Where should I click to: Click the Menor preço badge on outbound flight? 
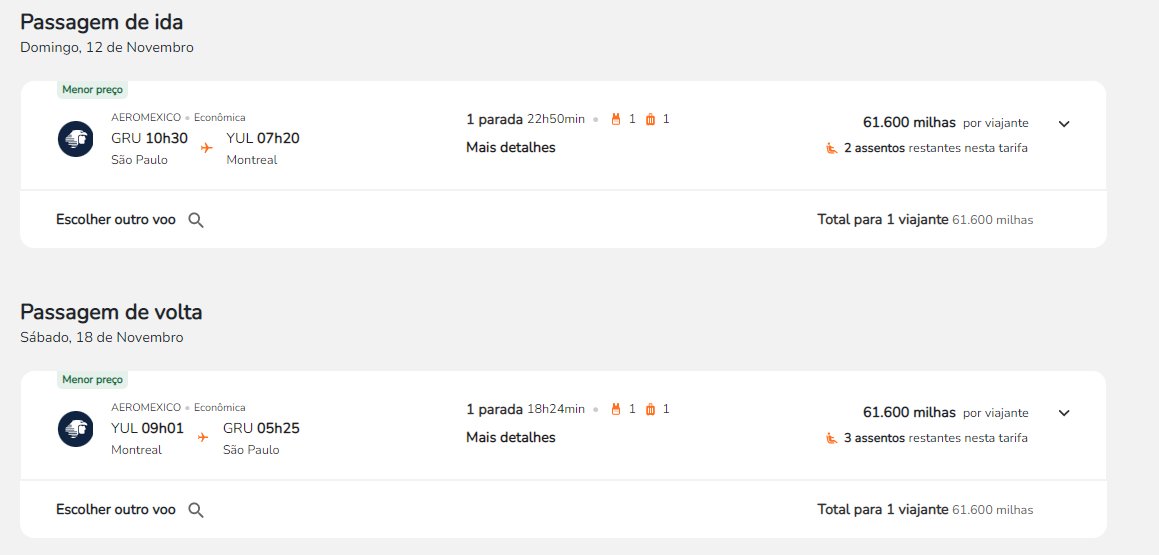pyautogui.click(x=92, y=89)
